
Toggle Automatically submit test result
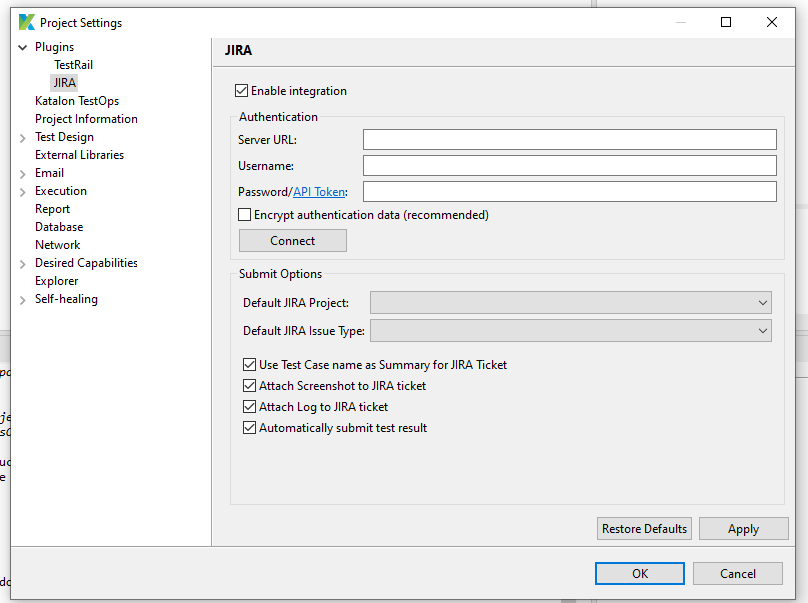click(x=249, y=428)
